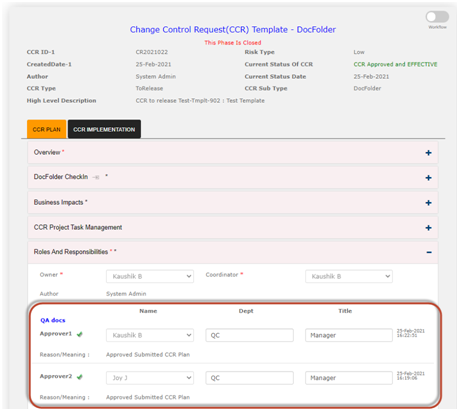Open the Owner dropdown
Viewport: 459px width, 411px height.
(150, 276)
